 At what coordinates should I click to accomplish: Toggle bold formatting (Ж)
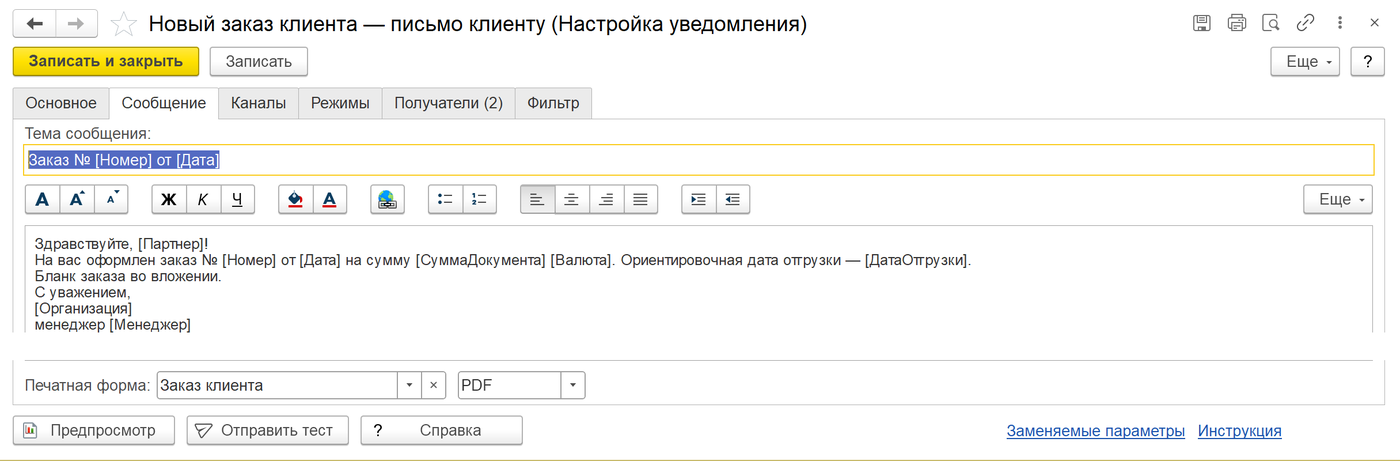[169, 199]
